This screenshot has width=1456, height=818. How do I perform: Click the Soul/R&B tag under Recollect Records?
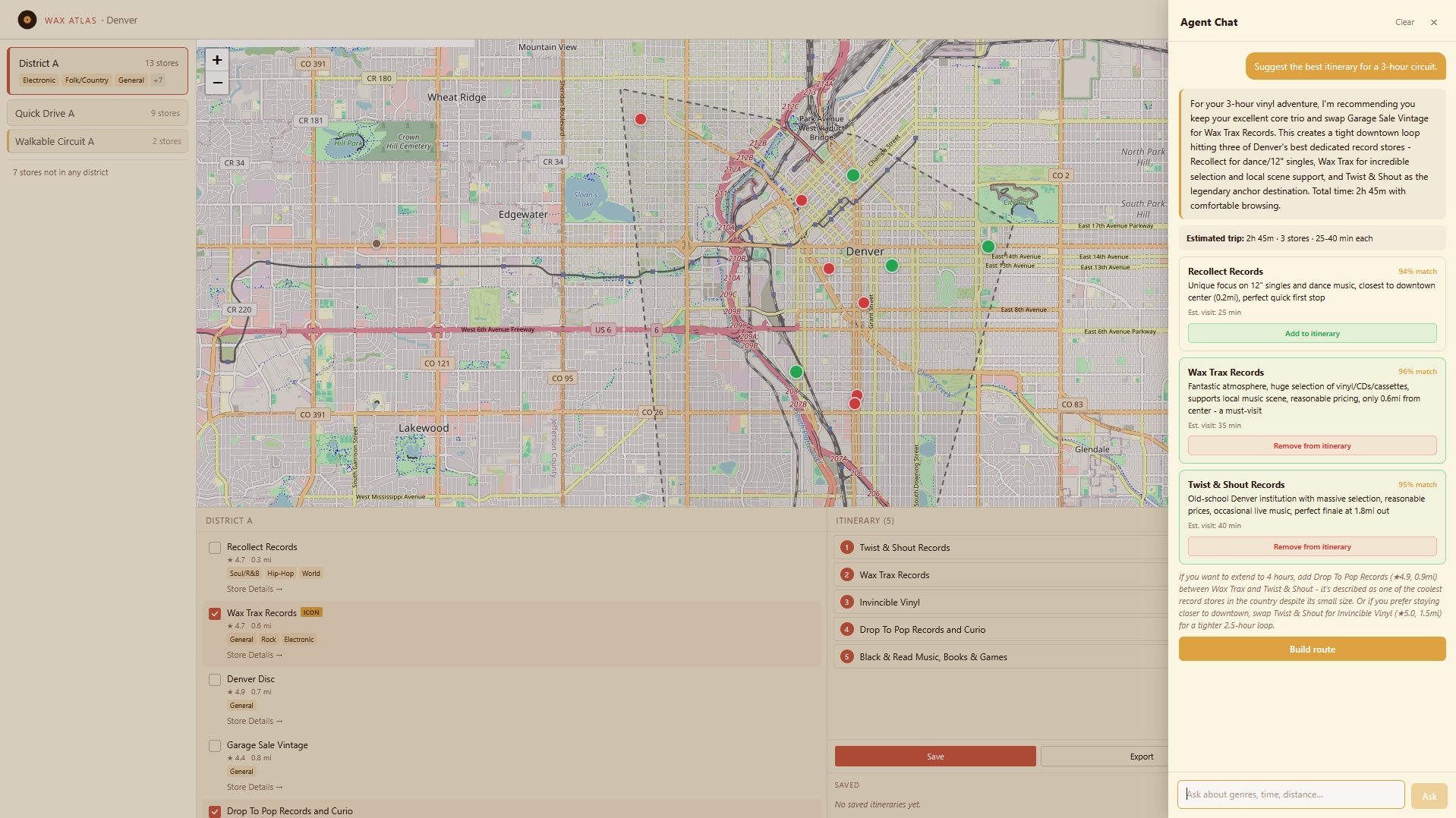tap(244, 574)
